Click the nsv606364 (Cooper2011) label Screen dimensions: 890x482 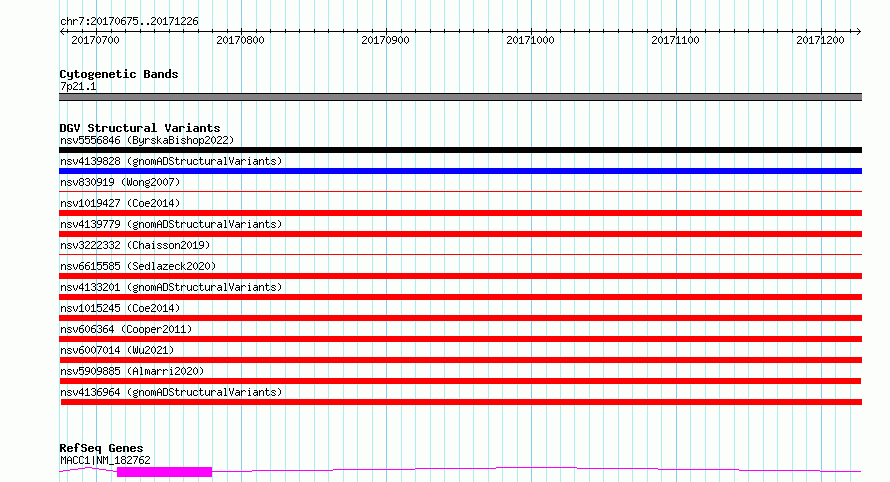[x=126, y=329]
